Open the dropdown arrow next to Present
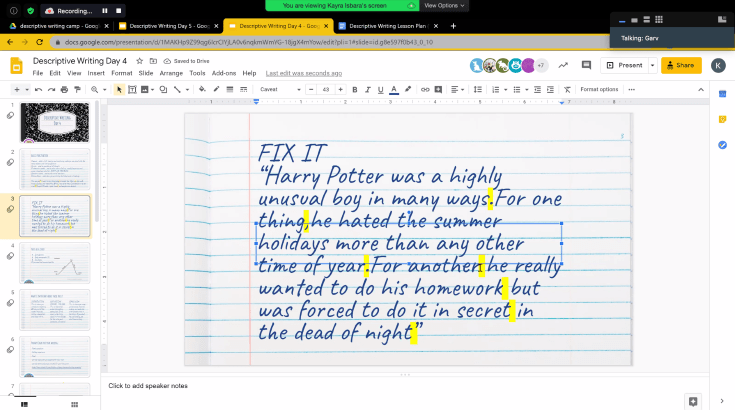The height and width of the screenshot is (410, 735). coord(652,65)
